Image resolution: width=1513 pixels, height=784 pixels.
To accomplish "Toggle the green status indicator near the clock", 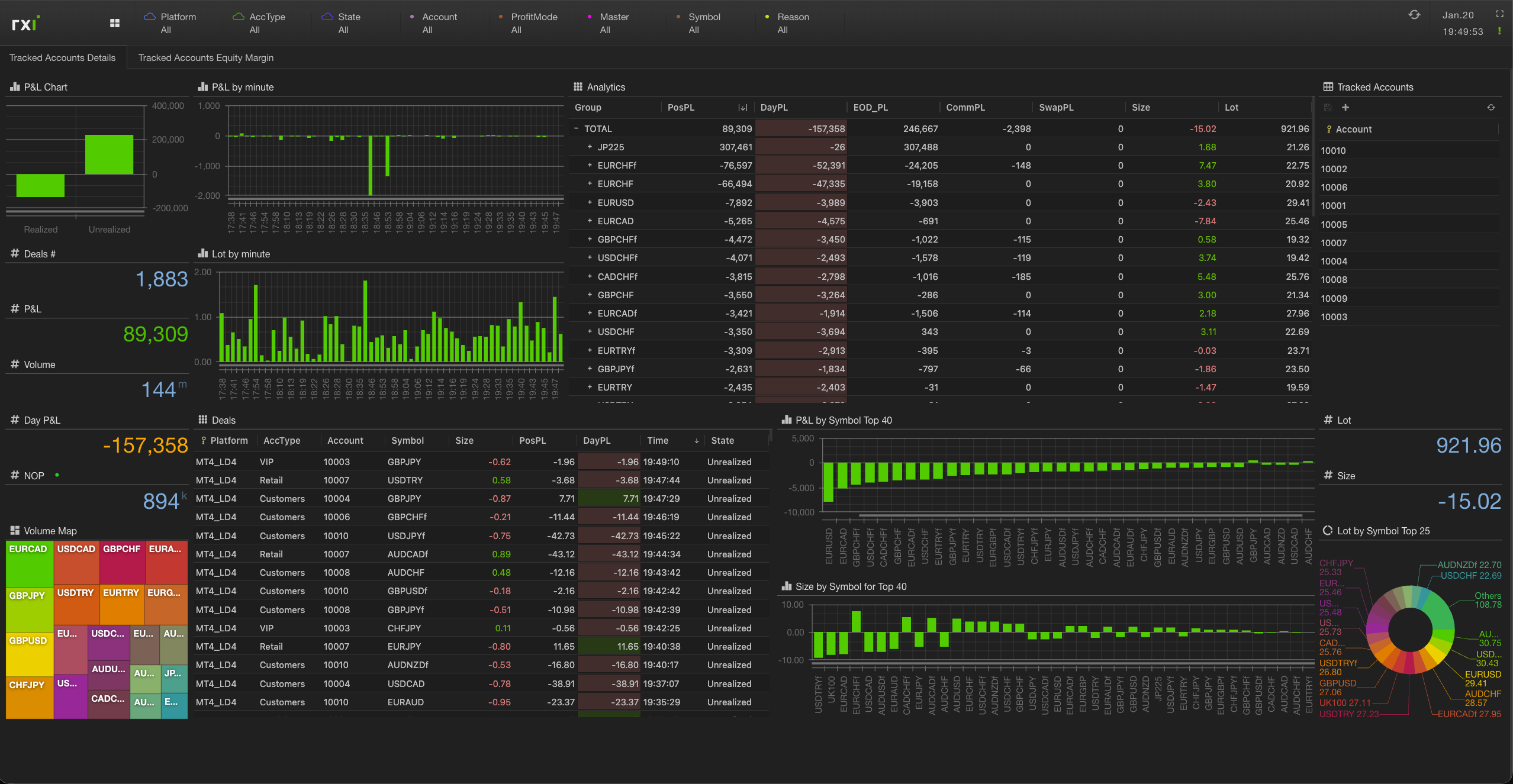I will [1500, 31].
